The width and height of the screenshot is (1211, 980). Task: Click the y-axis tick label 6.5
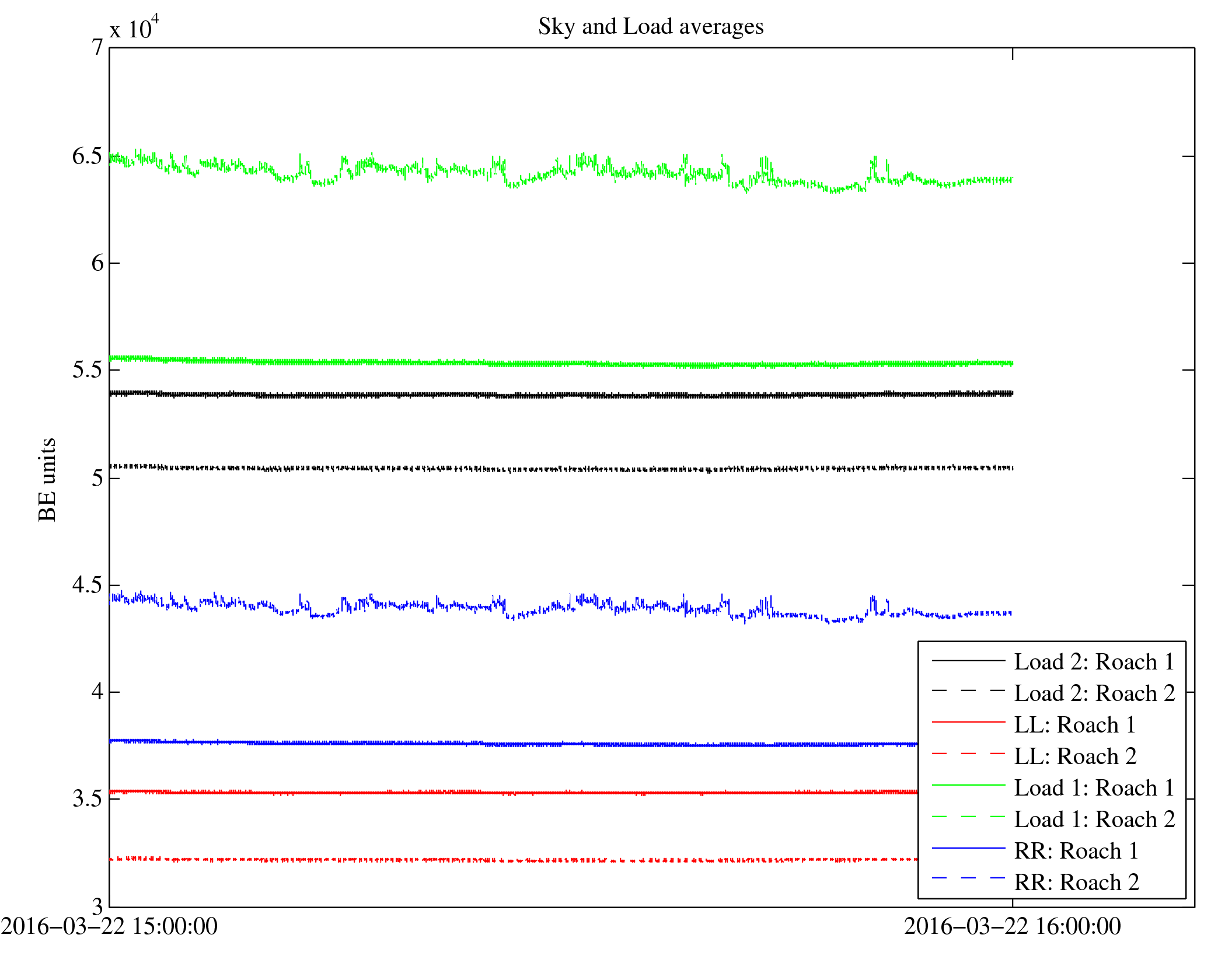87,156
